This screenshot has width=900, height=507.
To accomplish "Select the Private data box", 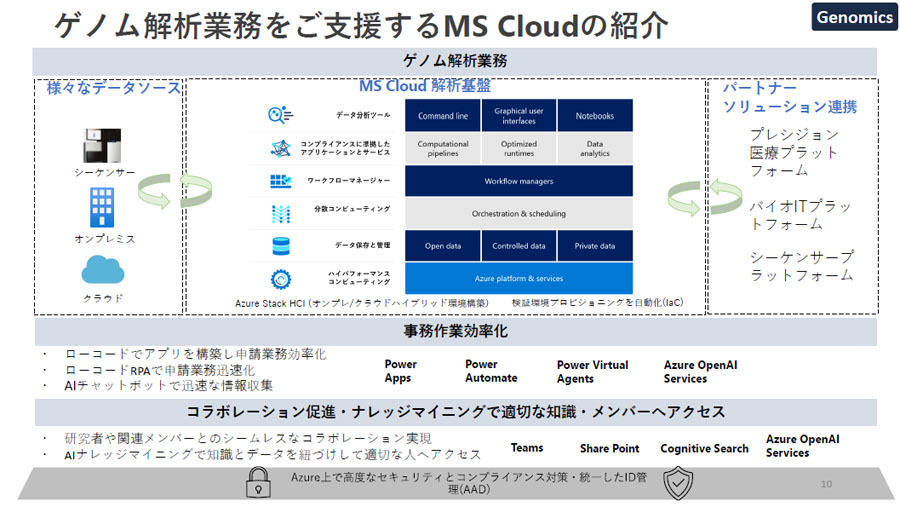I will click(x=595, y=246).
